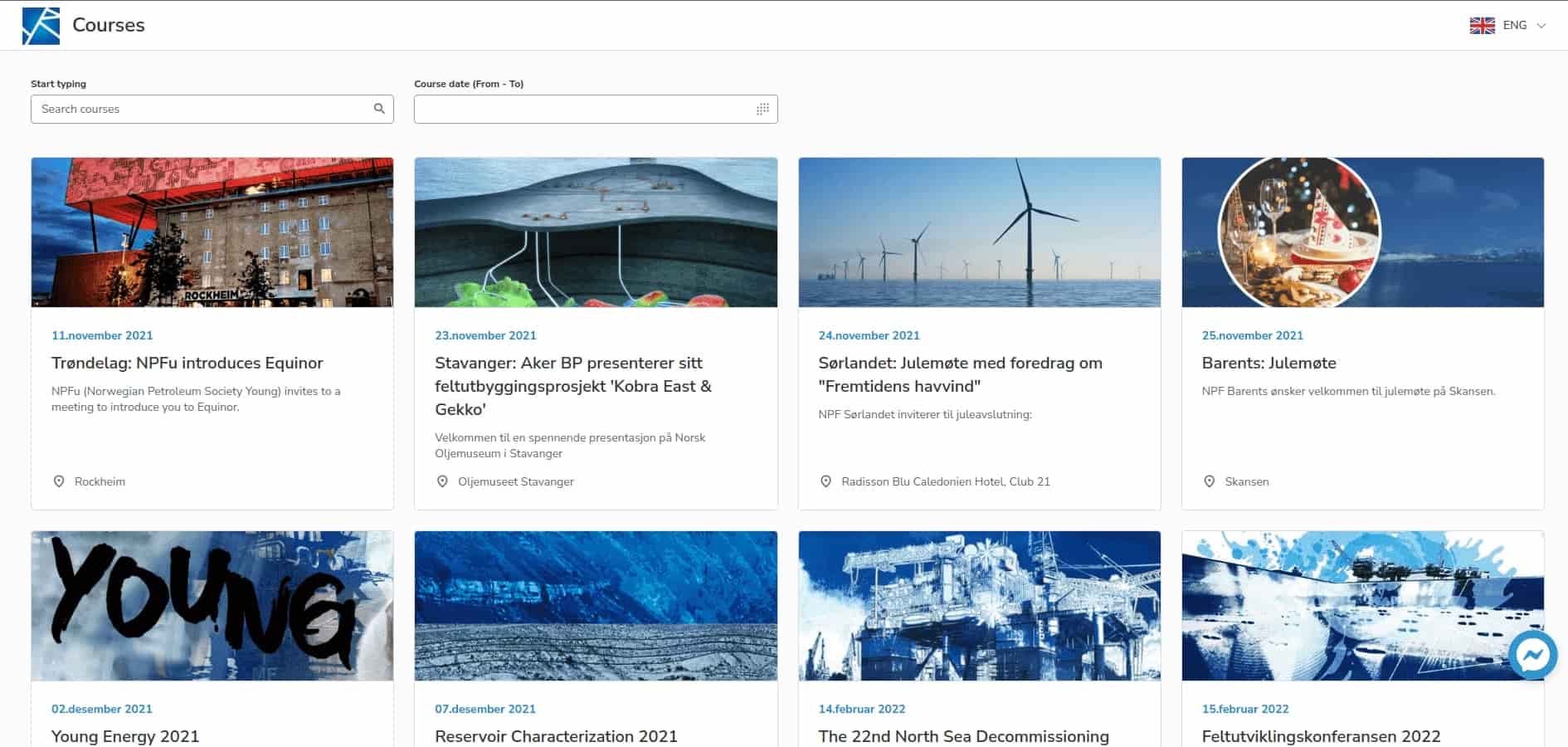Screen dimensions: 1568x747
Task: Click the date 02.desember 2021
Action: (x=102, y=709)
